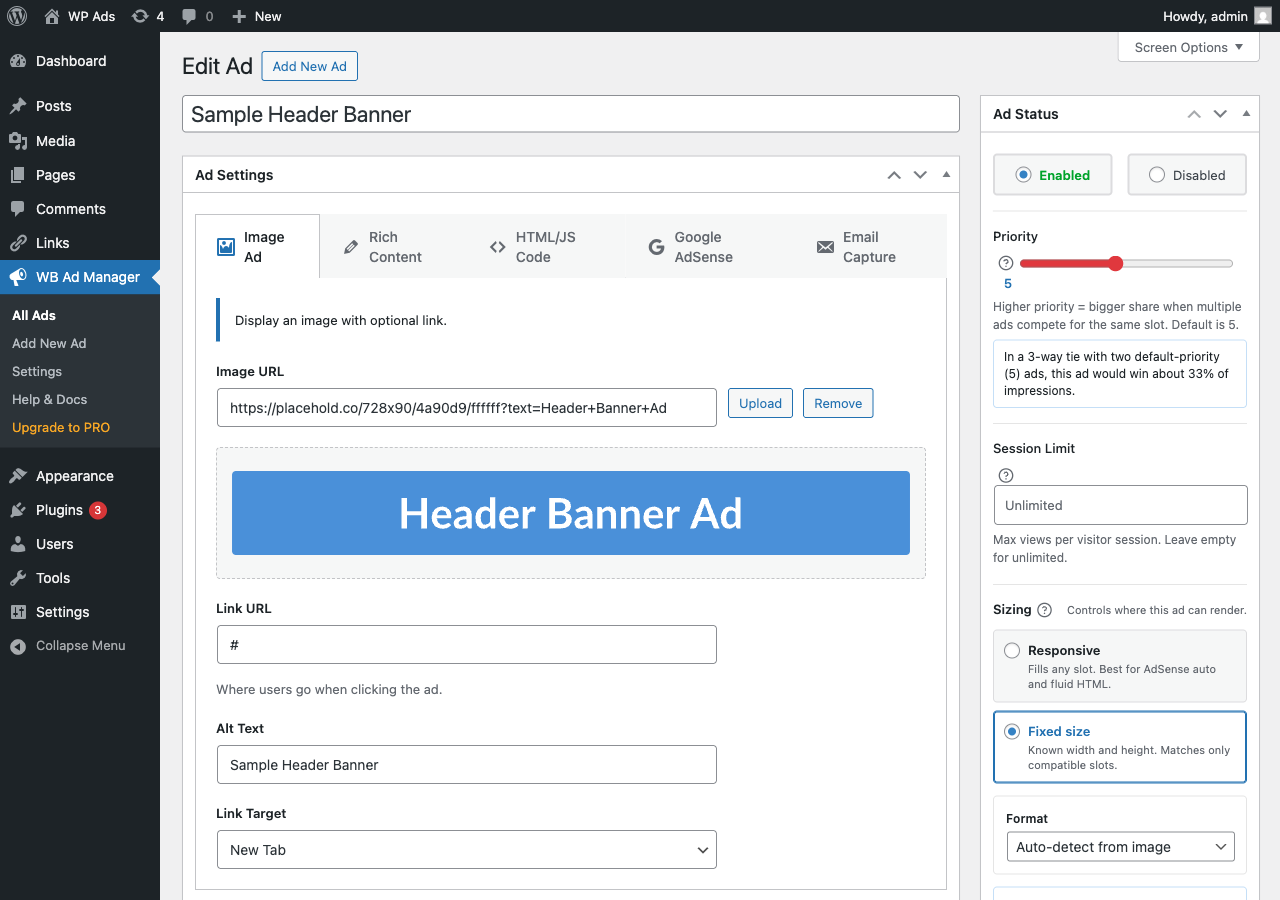The image size is (1280, 900).
Task: Select the Google AdSense tab icon
Action: [x=656, y=246]
